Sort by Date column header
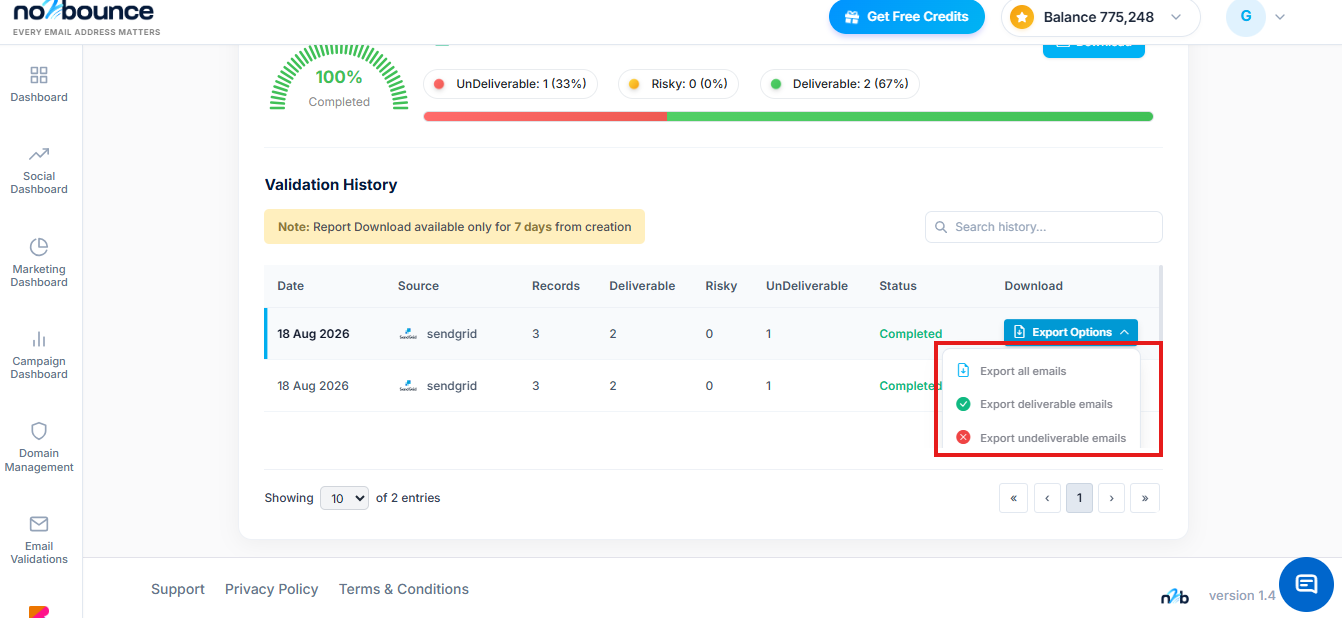Viewport: 1342px width, 618px height. pos(291,286)
